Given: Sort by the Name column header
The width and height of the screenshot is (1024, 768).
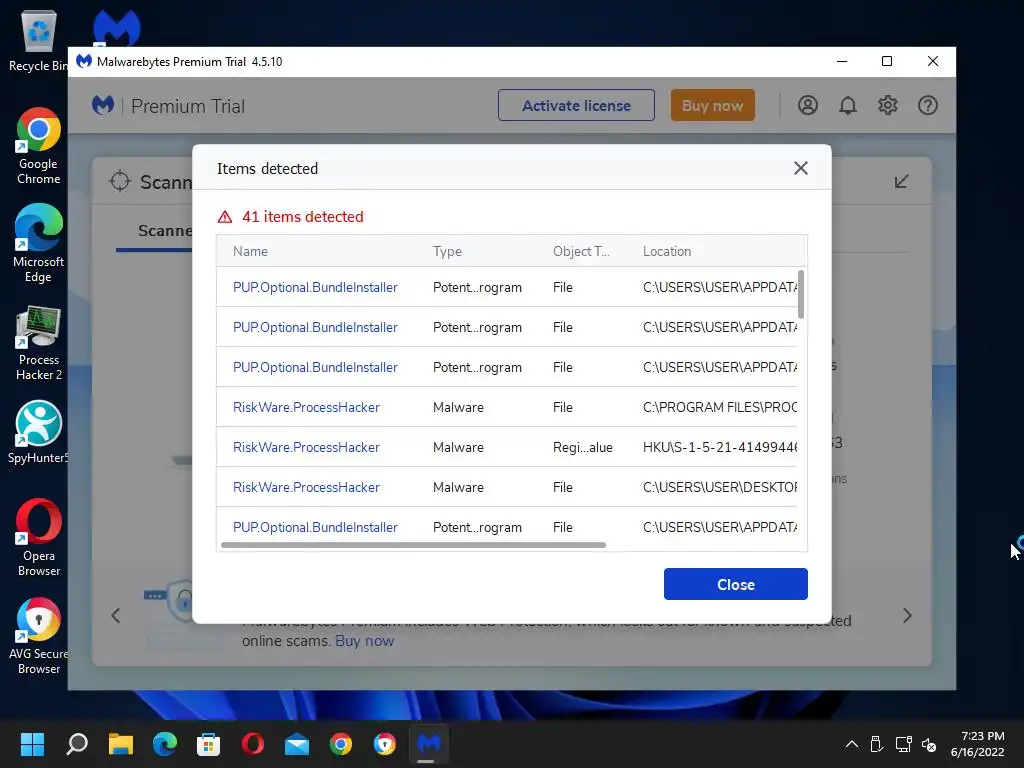Looking at the screenshot, I should pos(250,251).
